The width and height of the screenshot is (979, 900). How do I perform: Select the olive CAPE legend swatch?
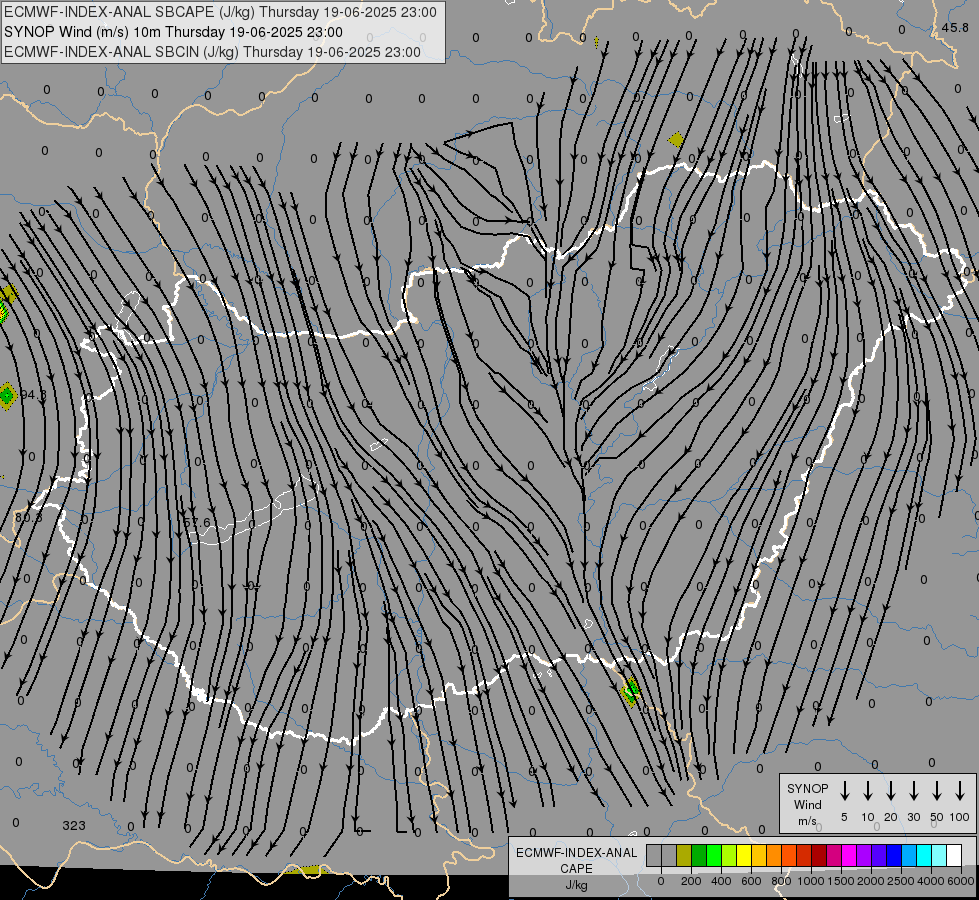[x=684, y=855]
